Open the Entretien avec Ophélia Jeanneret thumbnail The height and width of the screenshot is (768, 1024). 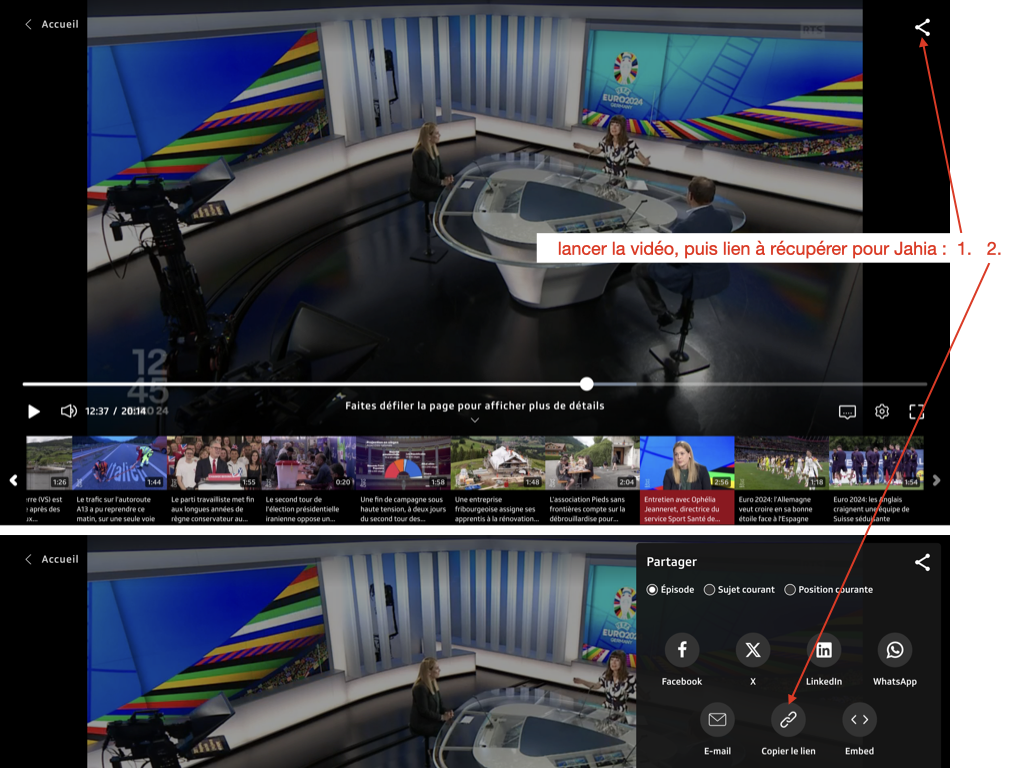click(687, 462)
